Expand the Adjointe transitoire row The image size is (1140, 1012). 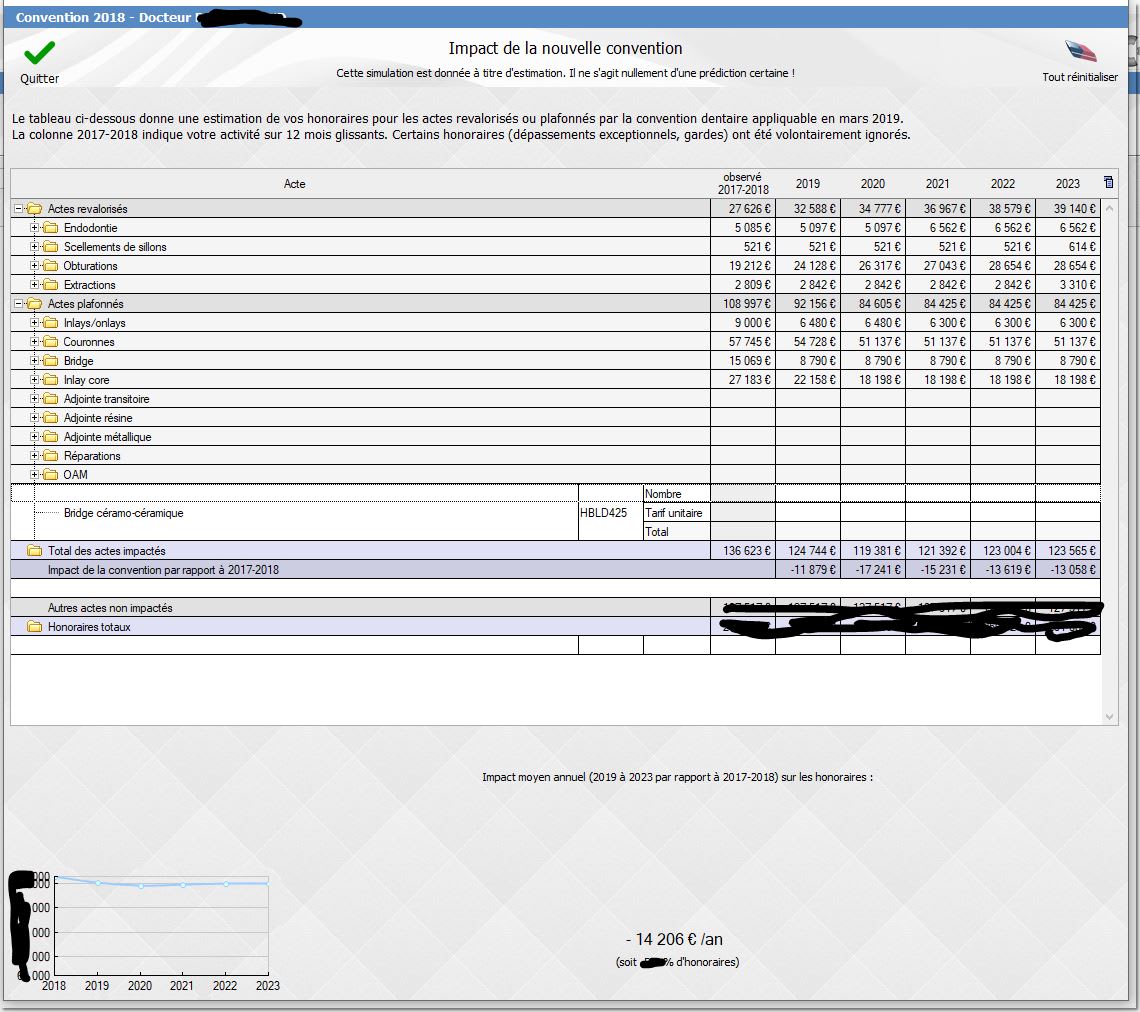[34, 398]
